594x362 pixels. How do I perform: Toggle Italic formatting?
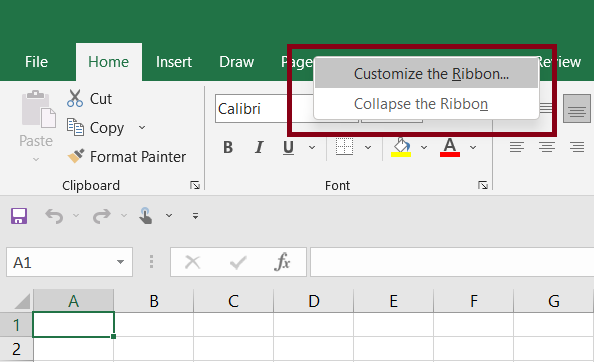(259, 147)
